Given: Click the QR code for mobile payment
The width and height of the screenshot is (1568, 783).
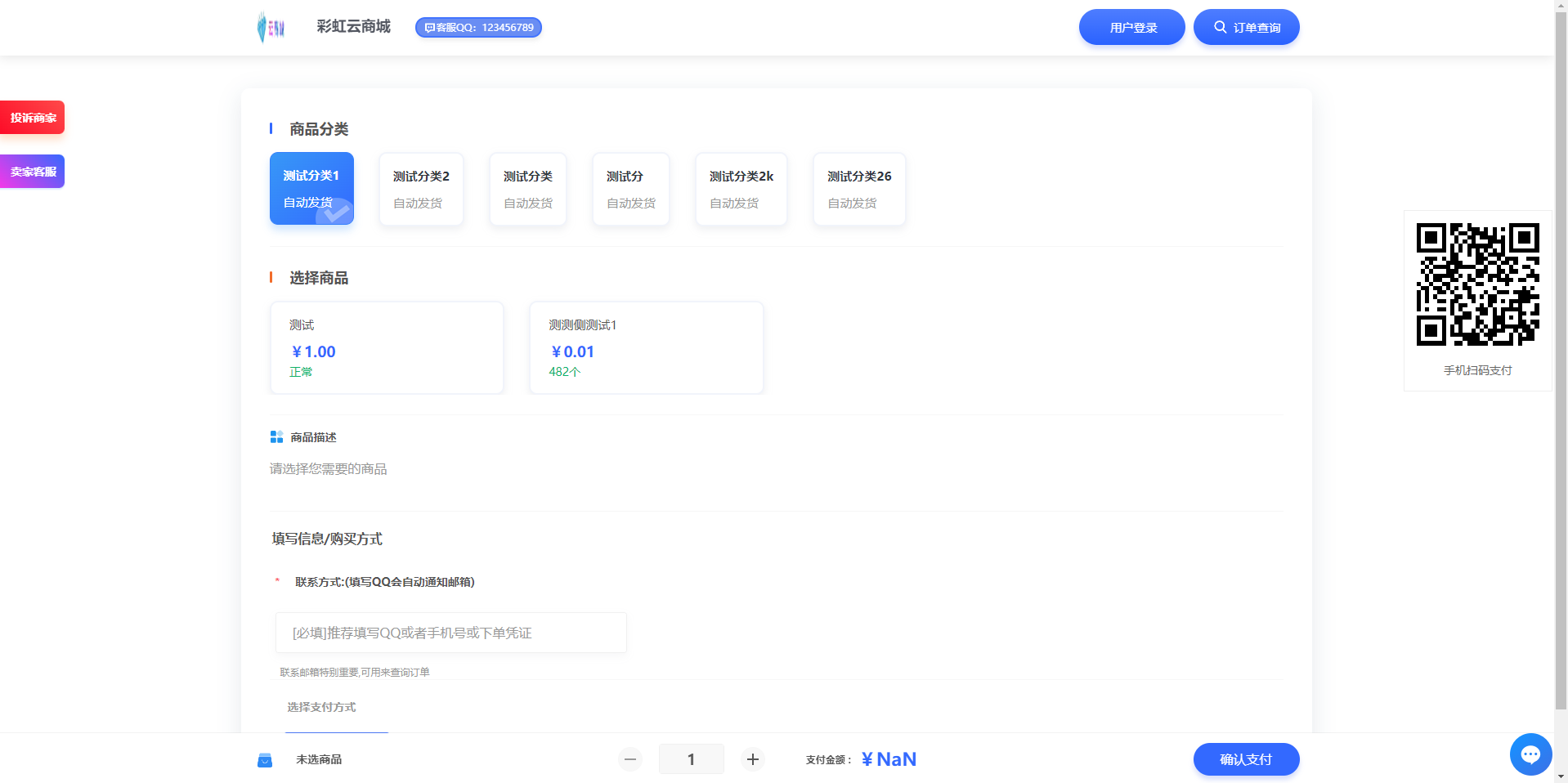Looking at the screenshot, I should tap(1477, 284).
